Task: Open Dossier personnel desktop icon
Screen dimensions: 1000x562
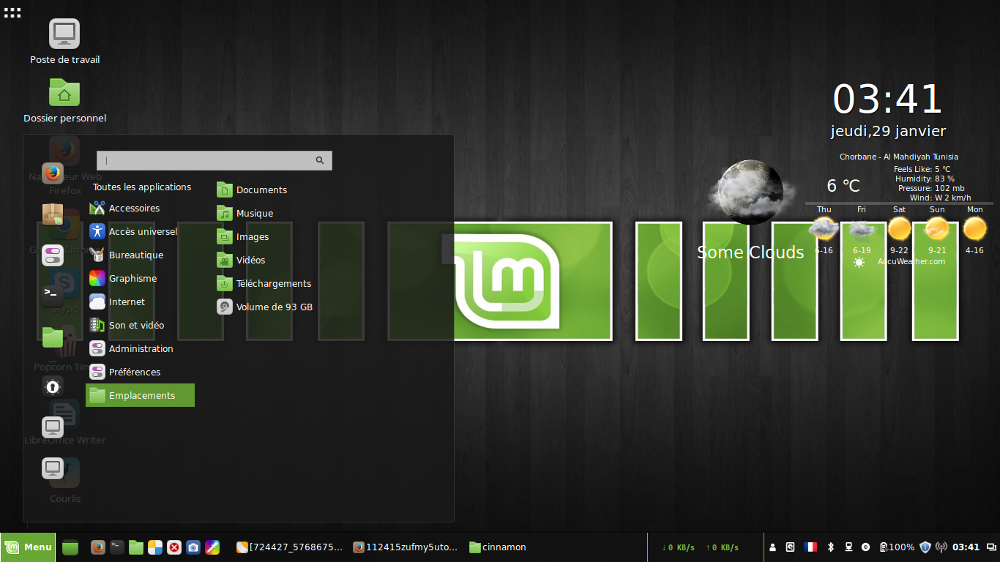Action: 64,100
